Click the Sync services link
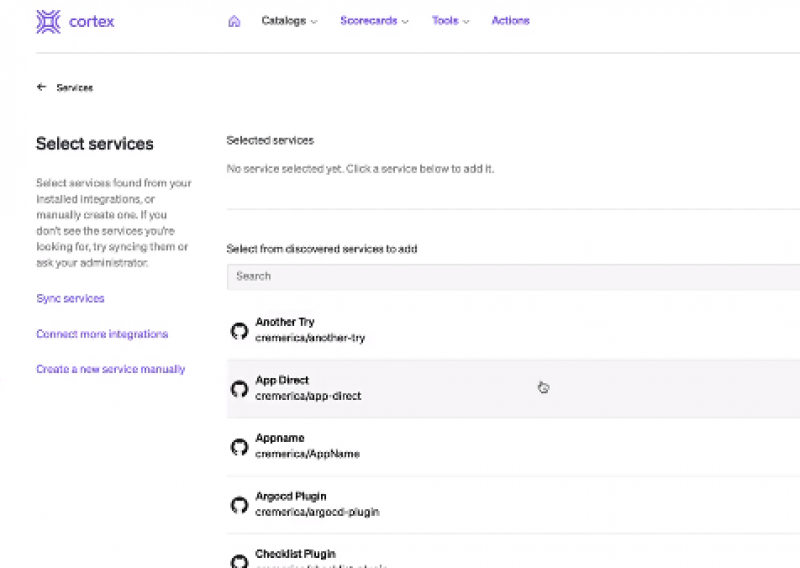The height and width of the screenshot is (568, 800). pyautogui.click(x=70, y=299)
